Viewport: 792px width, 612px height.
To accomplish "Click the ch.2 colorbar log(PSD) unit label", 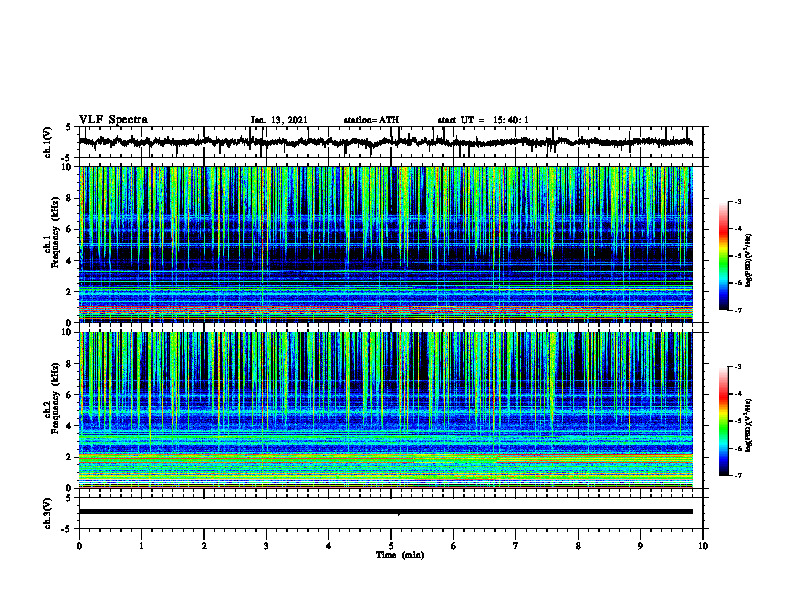I will pos(749,426).
